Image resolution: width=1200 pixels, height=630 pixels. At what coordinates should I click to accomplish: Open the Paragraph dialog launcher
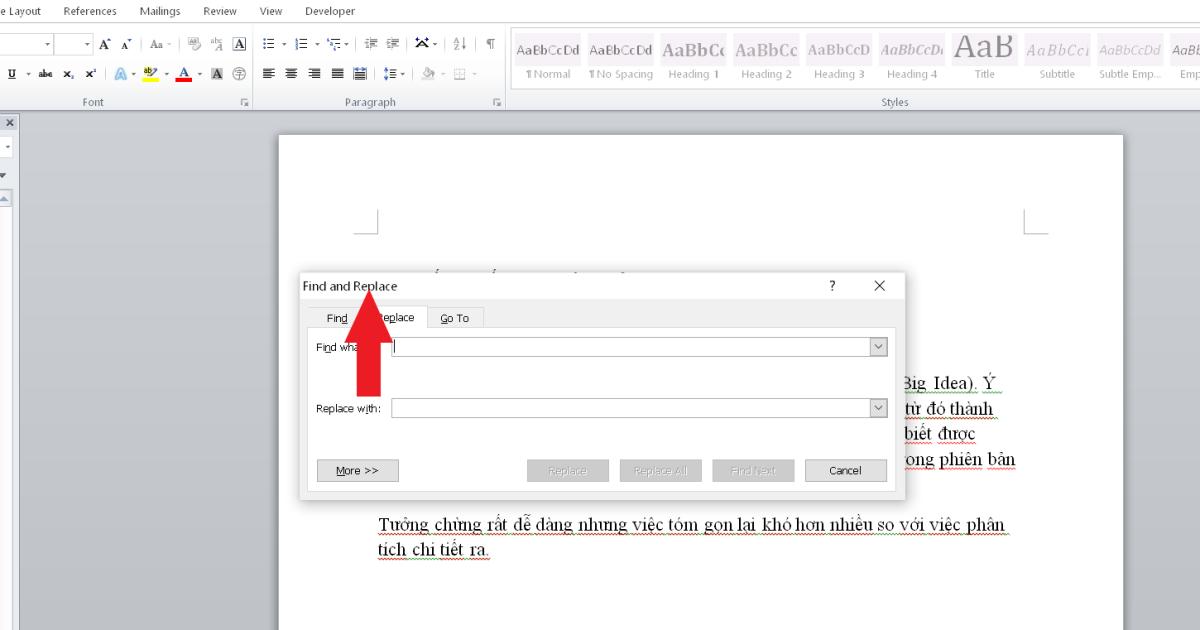click(x=497, y=102)
